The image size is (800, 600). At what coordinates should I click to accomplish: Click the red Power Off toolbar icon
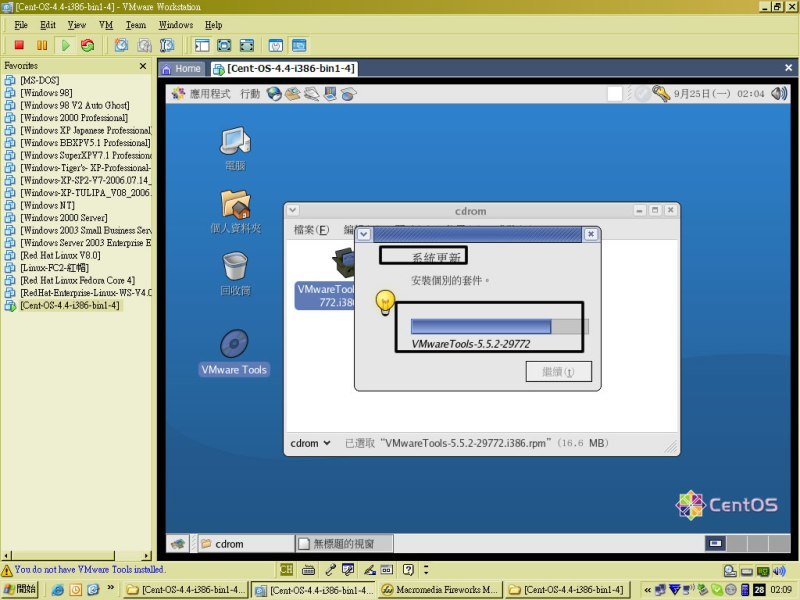[x=19, y=45]
